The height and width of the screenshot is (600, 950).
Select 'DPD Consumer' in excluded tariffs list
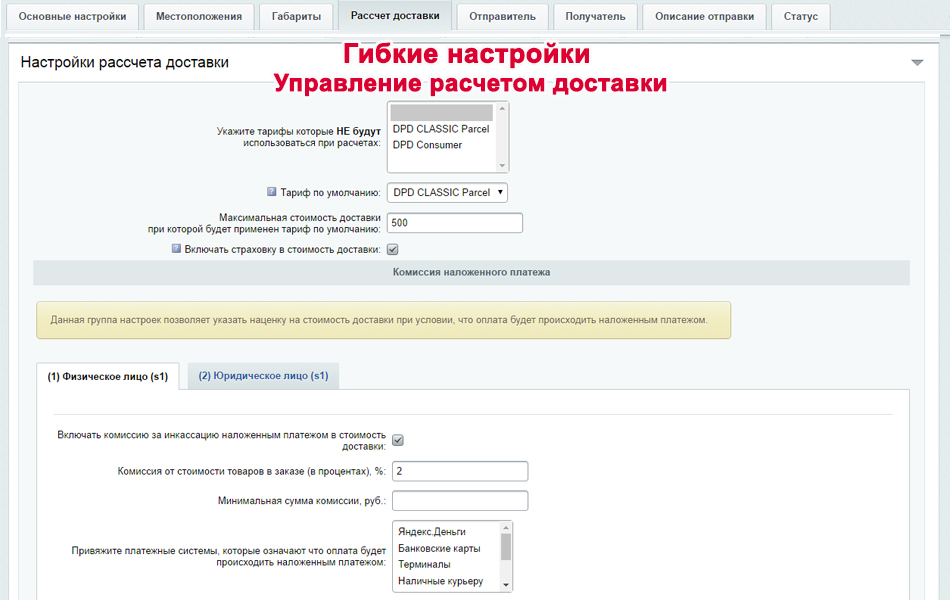(x=429, y=142)
